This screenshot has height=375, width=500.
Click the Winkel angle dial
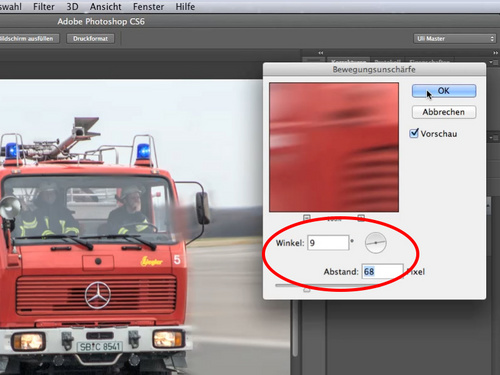click(376, 243)
